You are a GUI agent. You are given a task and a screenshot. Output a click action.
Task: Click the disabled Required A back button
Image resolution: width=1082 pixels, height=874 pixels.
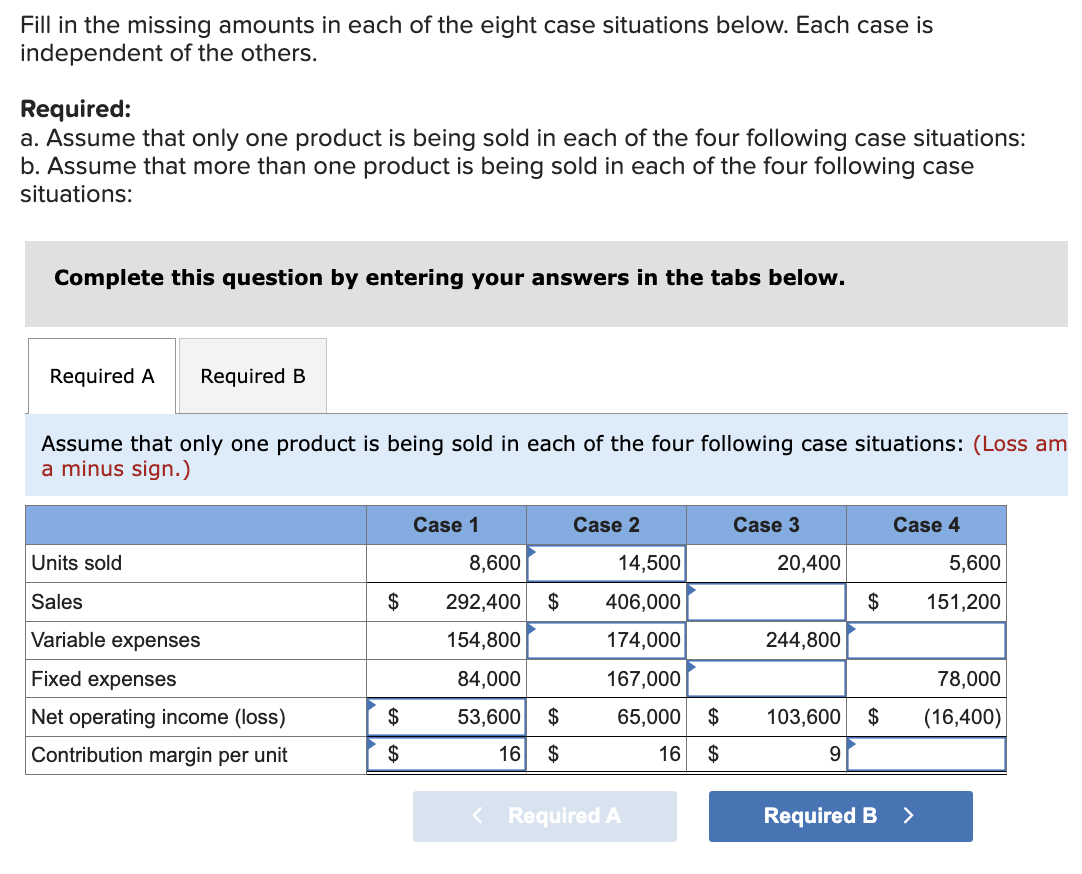click(544, 816)
